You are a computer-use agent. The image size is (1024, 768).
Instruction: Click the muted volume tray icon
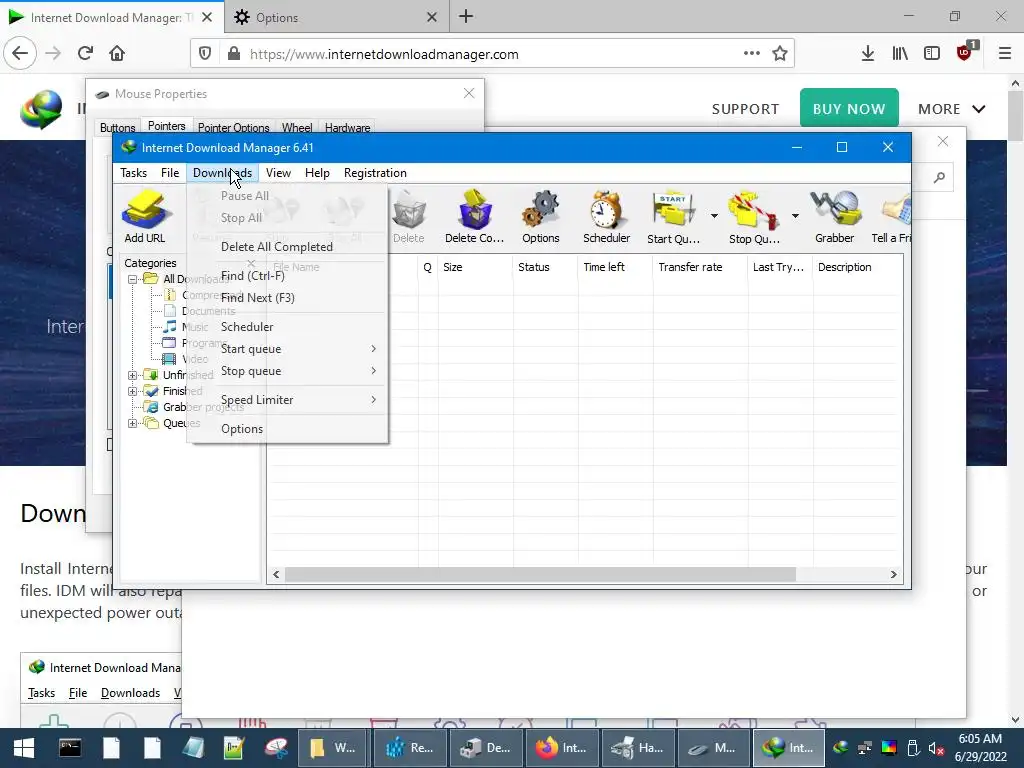coord(936,749)
